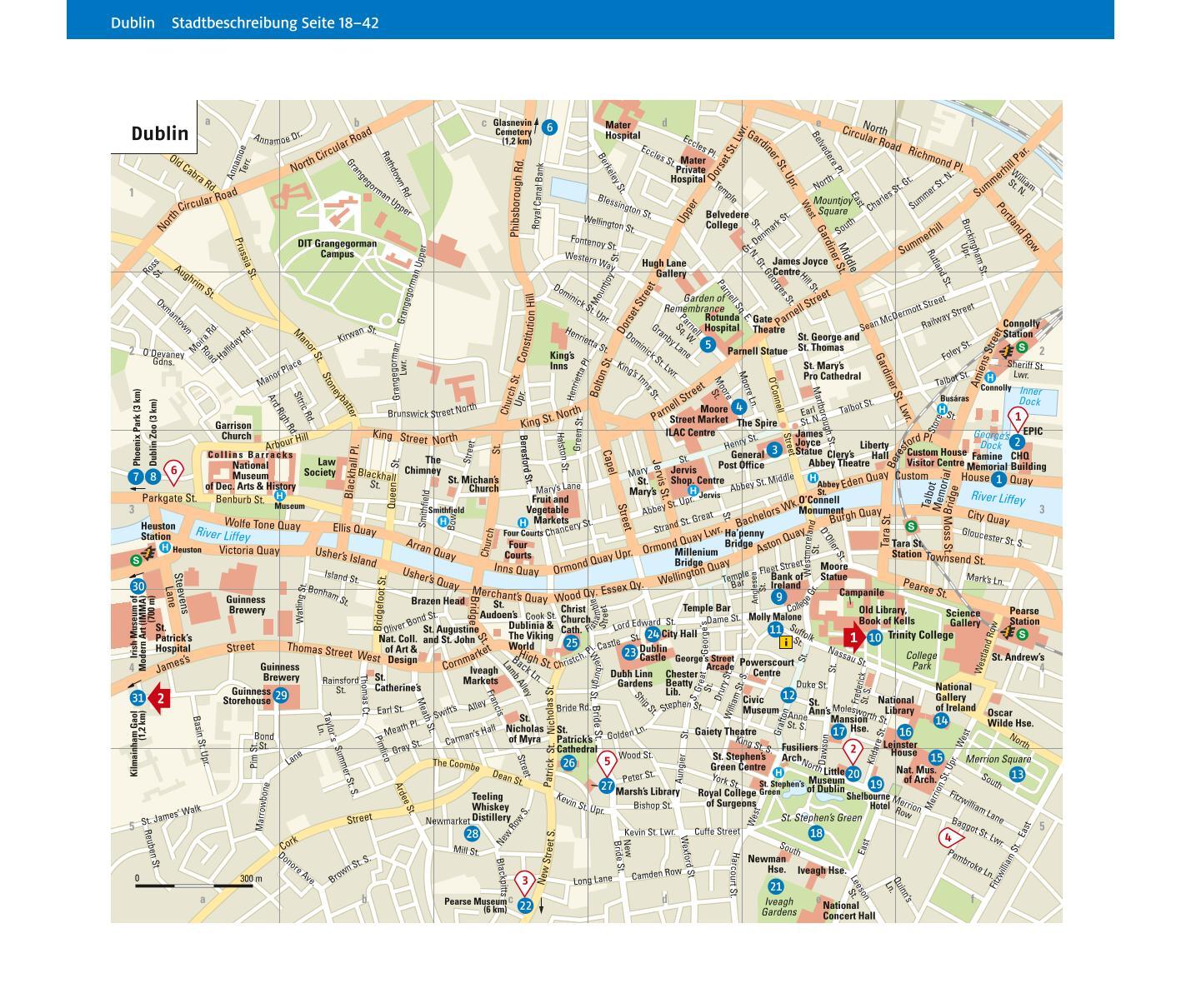Click blue marker 3 at General Post Office
This screenshot has height=1008, width=1181.
[774, 450]
